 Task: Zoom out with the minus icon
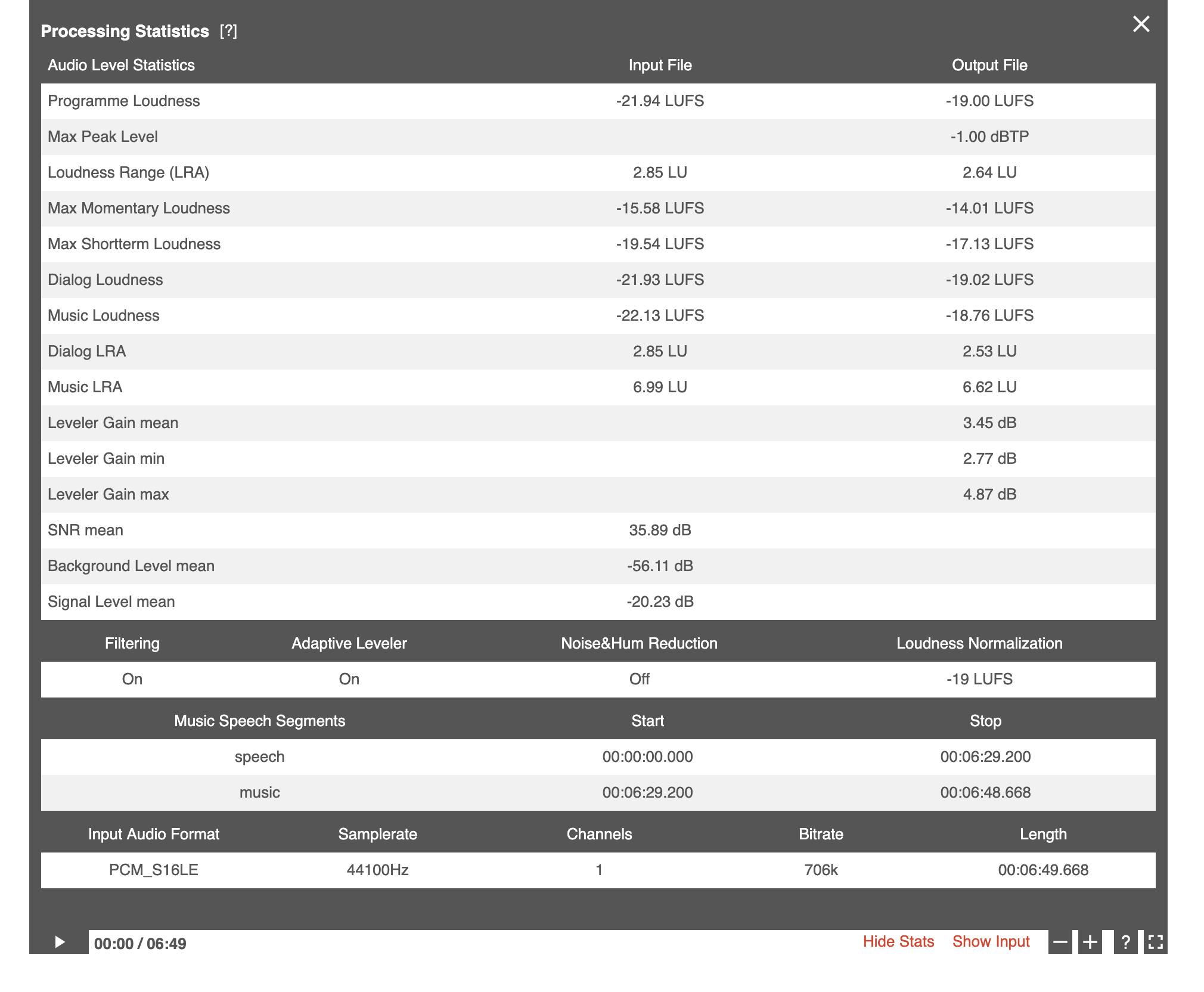[1060, 942]
